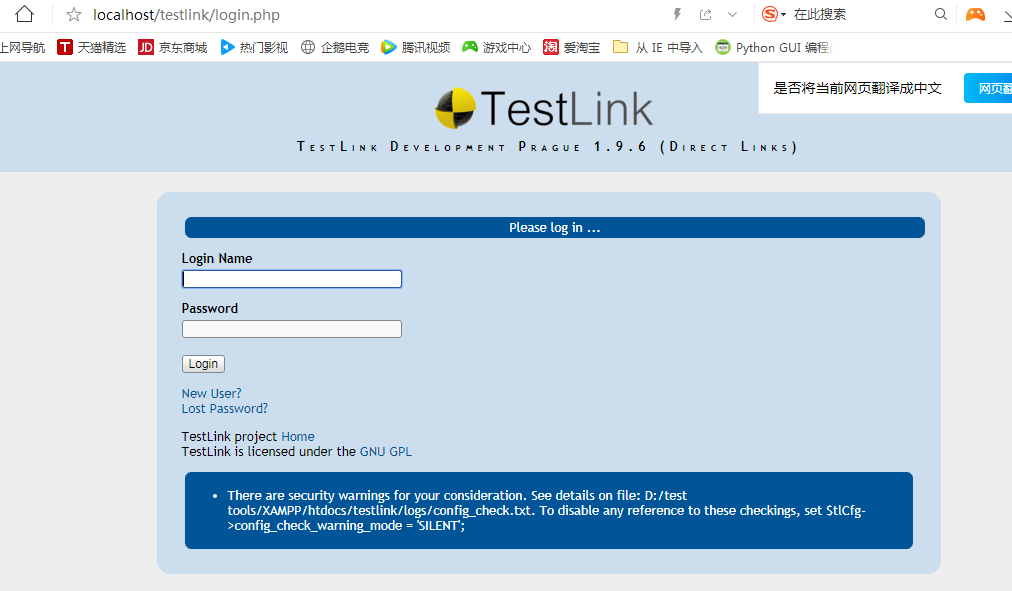The height and width of the screenshot is (591, 1012).
Task: Open 企鹅电竞 from the bookmarks bar
Action: (x=334, y=46)
